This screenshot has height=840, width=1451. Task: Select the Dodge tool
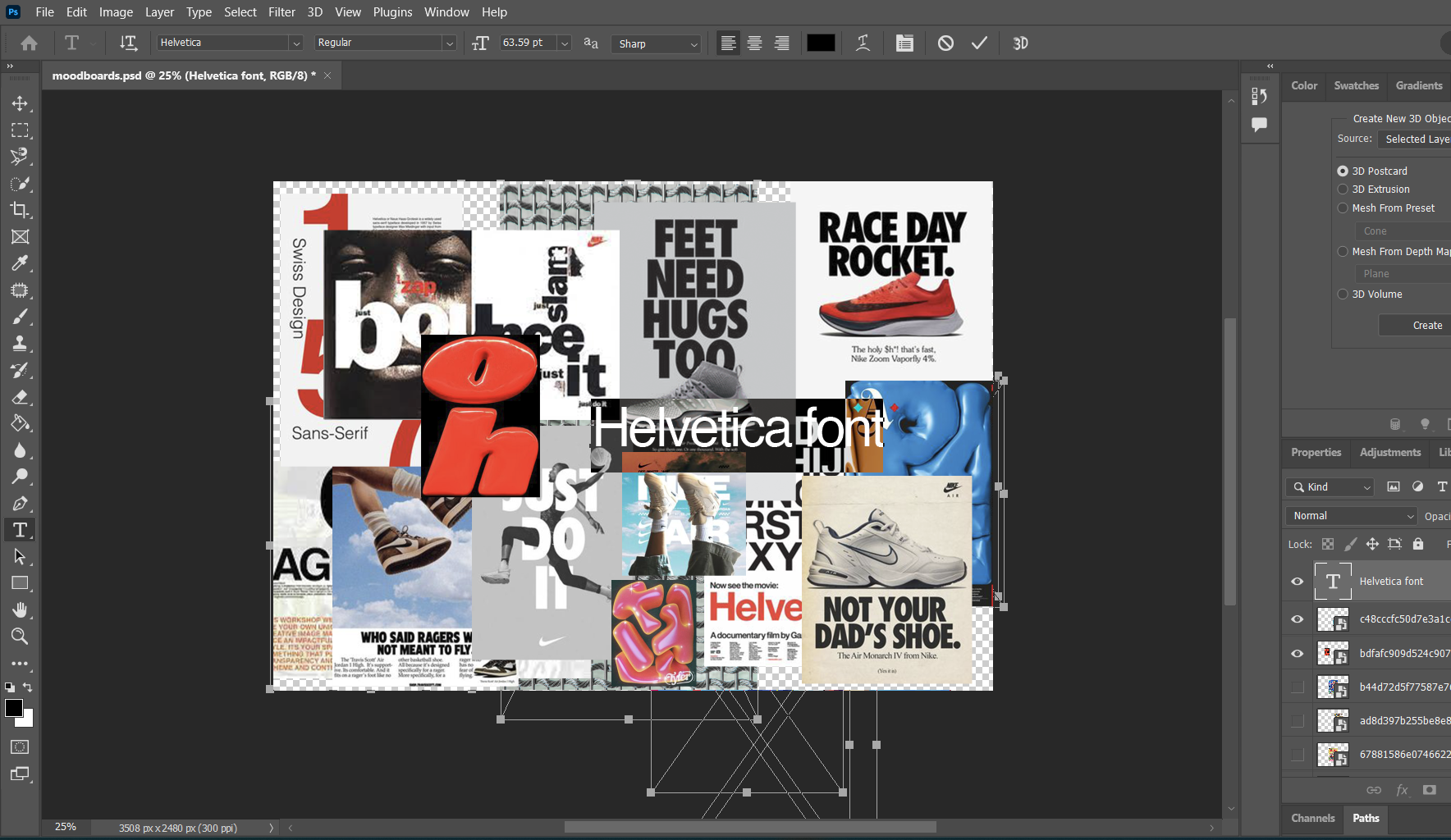20,477
